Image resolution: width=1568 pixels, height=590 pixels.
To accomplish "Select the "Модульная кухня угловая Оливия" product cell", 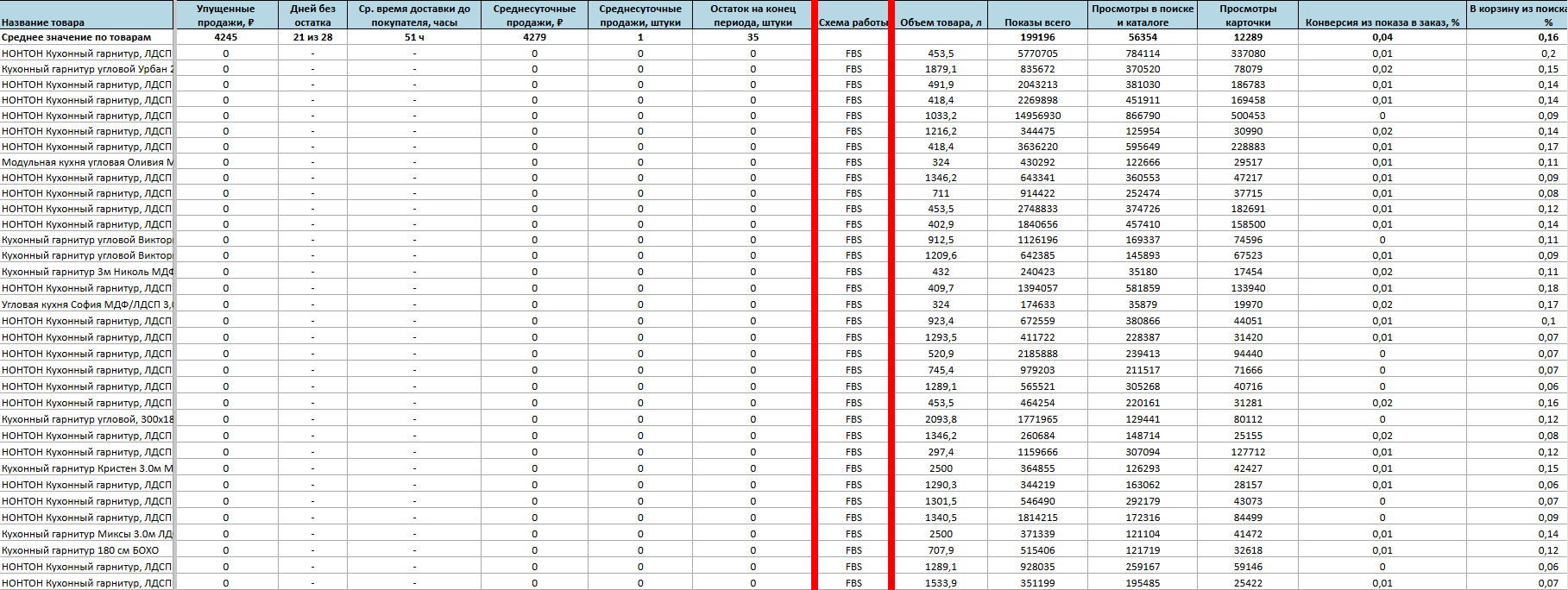I will point(86,162).
